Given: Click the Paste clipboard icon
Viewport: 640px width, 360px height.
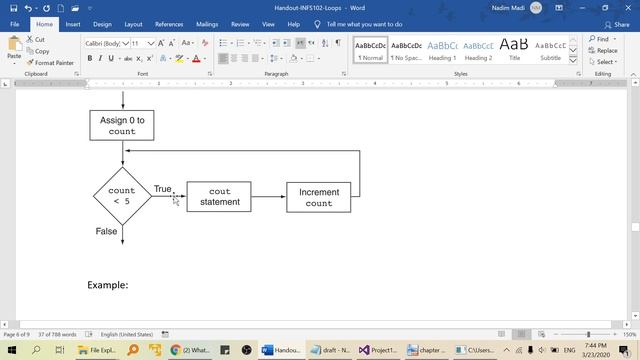Looking at the screenshot, I should pos(14,44).
